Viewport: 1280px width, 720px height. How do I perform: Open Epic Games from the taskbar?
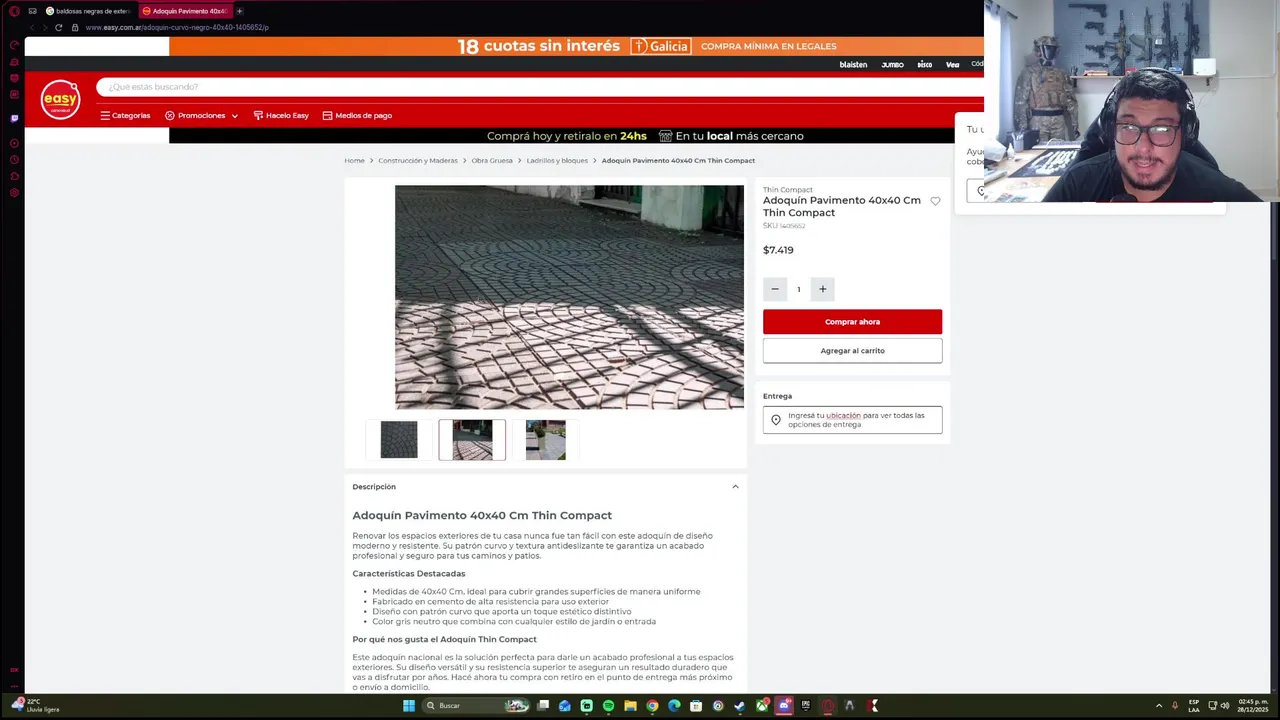coord(806,706)
